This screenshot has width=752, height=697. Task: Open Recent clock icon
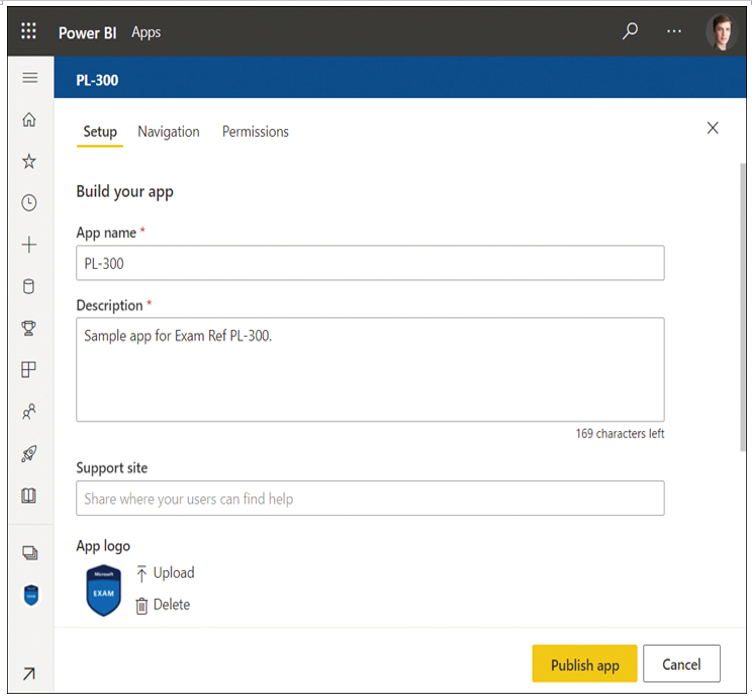(x=29, y=203)
